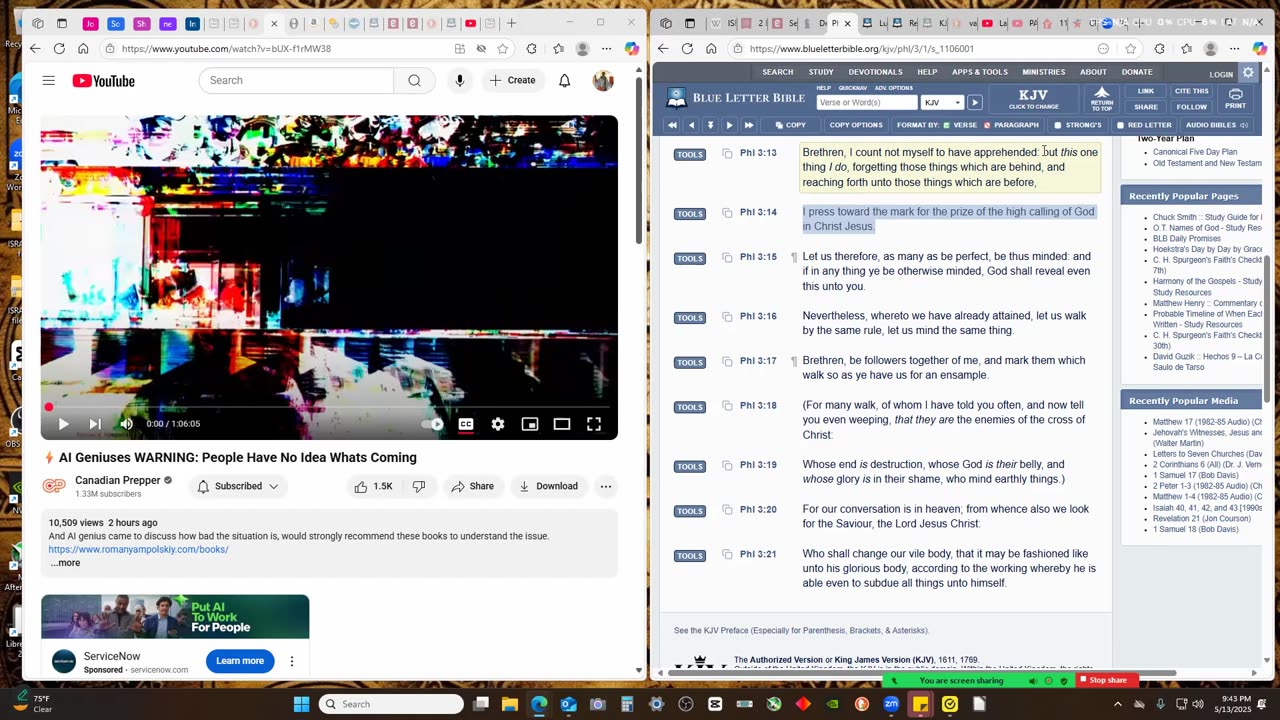Open Blue Letter Bible settings gear
The image size is (1280, 720).
click(x=1248, y=73)
